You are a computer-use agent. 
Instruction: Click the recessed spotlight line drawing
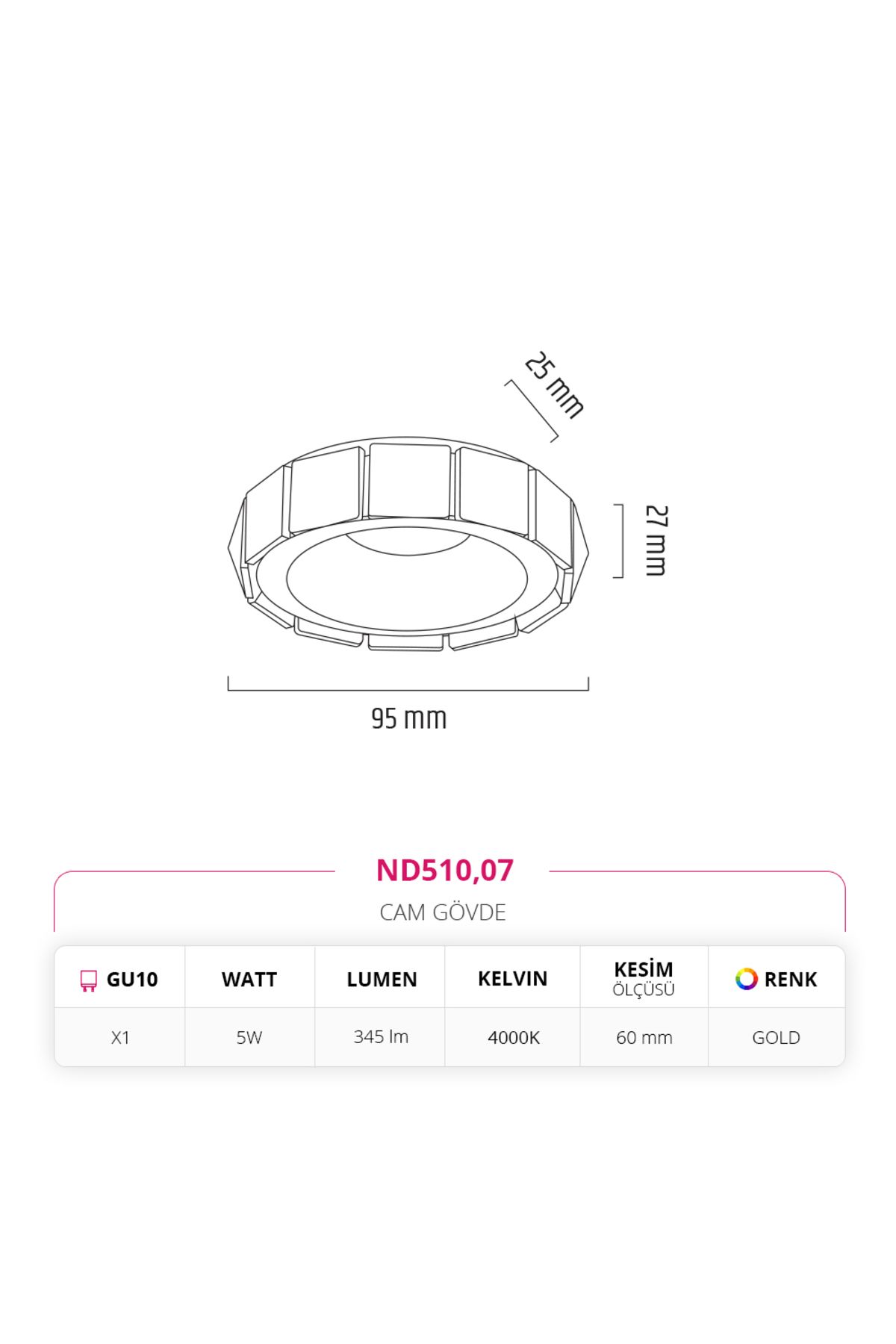coord(408,544)
